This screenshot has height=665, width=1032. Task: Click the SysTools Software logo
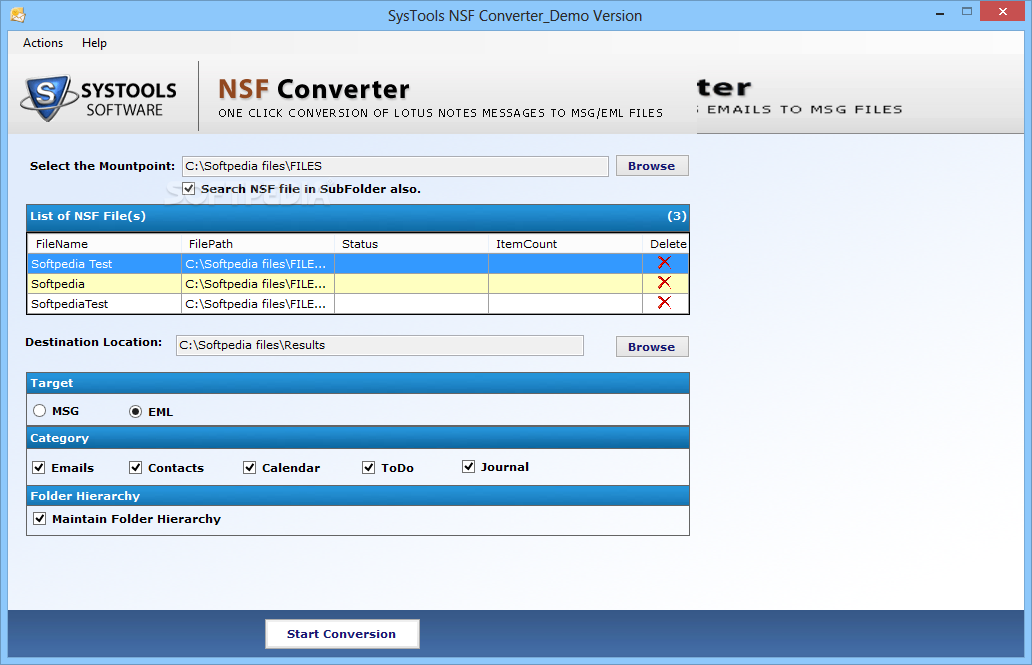tap(99, 99)
